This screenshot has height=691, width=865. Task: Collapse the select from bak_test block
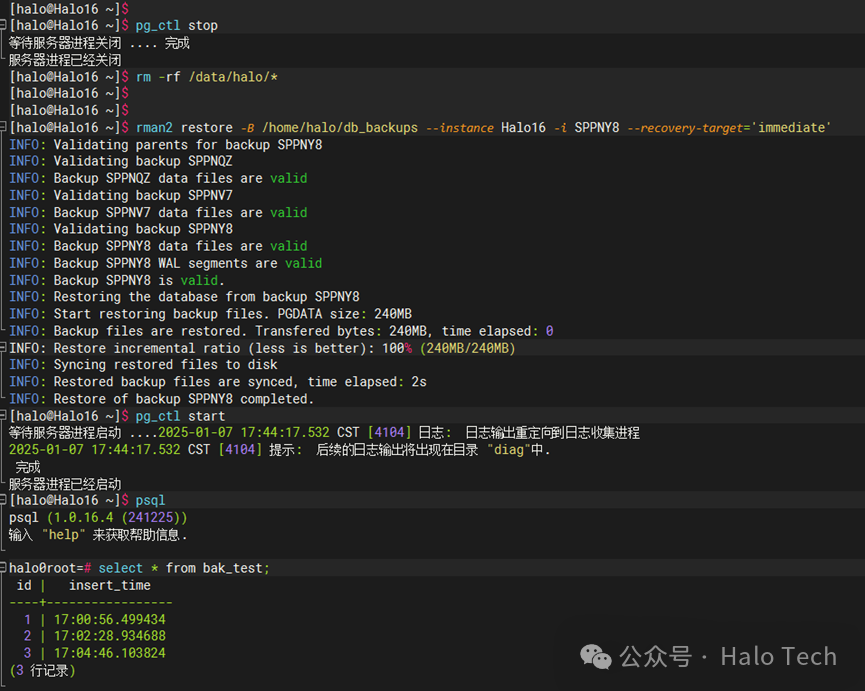click(x=3, y=567)
